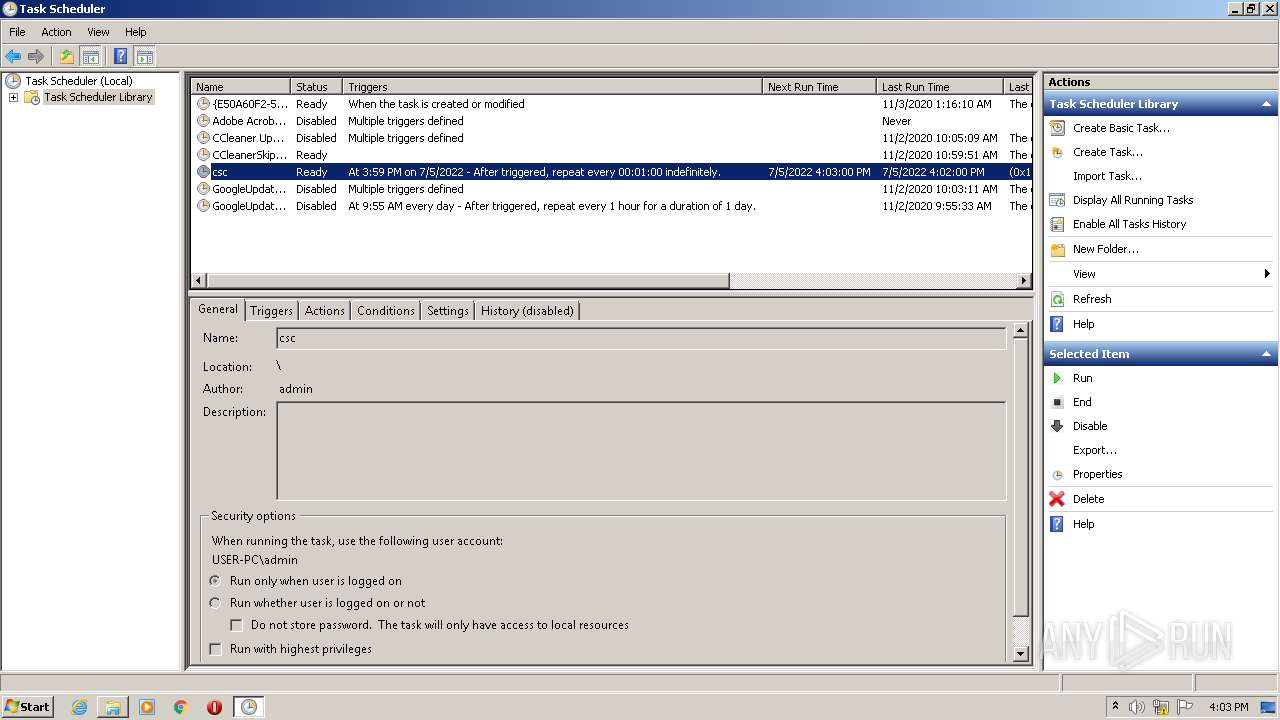Toggle the Show/Hide Action Pane icon
Viewport: 1280px width, 720px height.
(144, 57)
